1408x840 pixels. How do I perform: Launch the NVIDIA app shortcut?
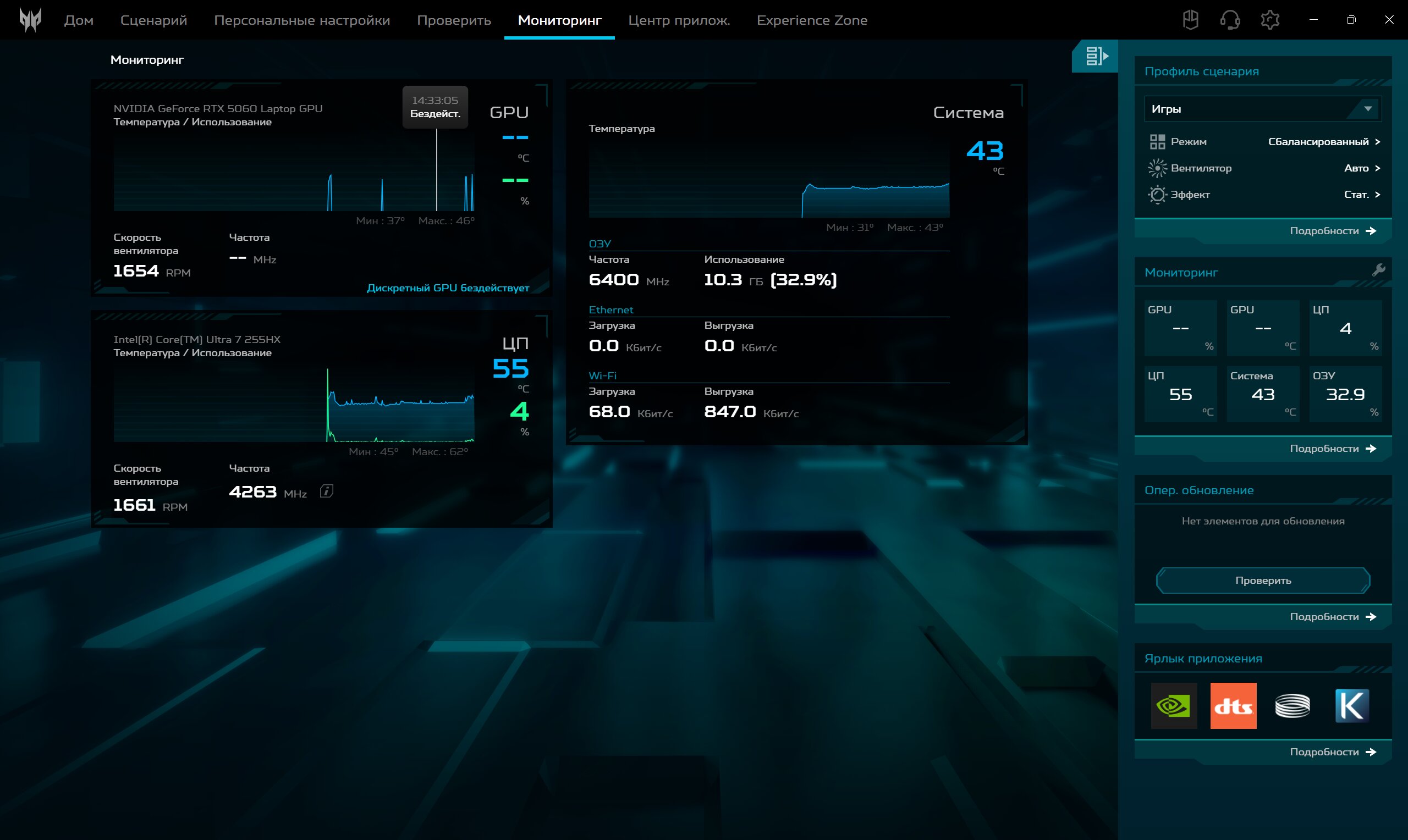coord(1174,706)
